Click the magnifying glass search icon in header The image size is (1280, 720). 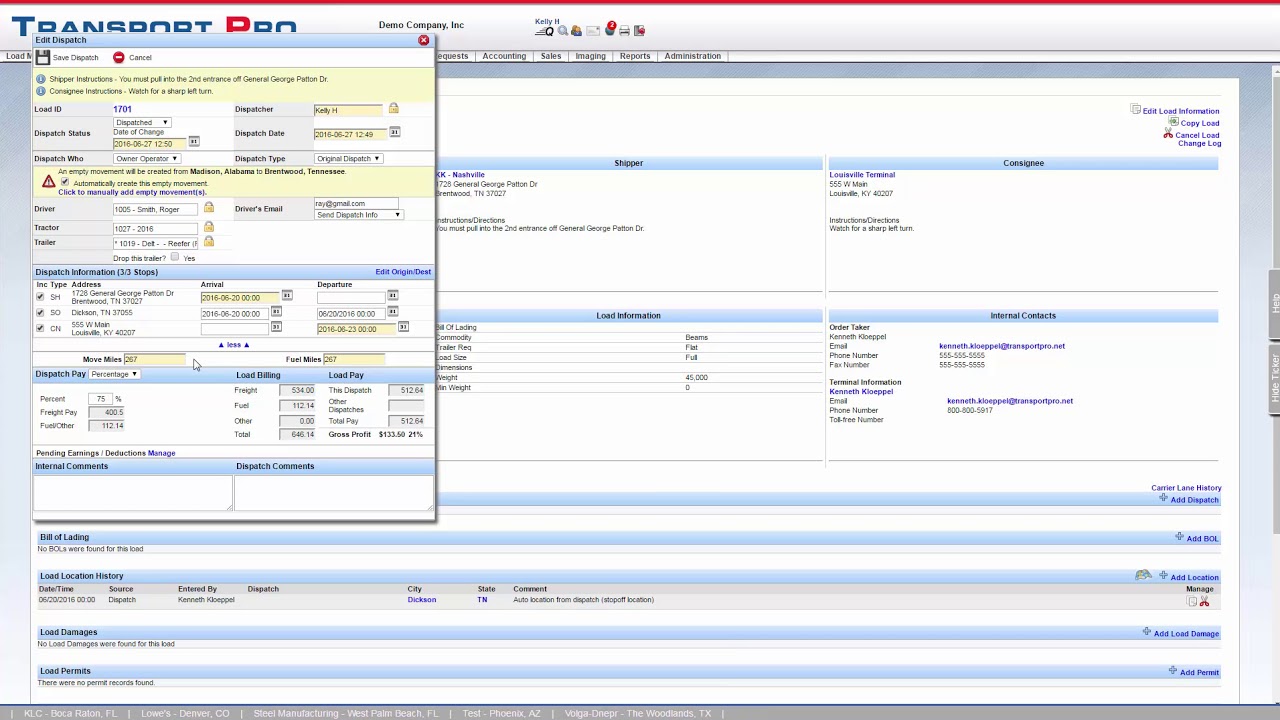[562, 31]
